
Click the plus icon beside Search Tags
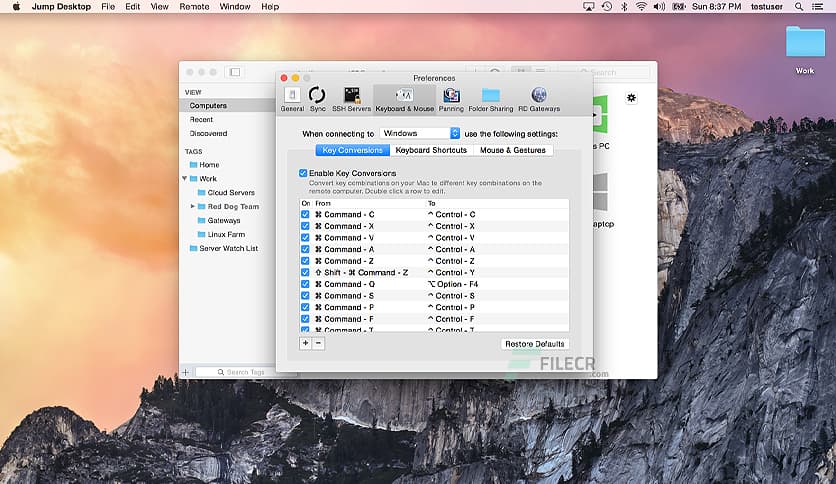point(186,372)
